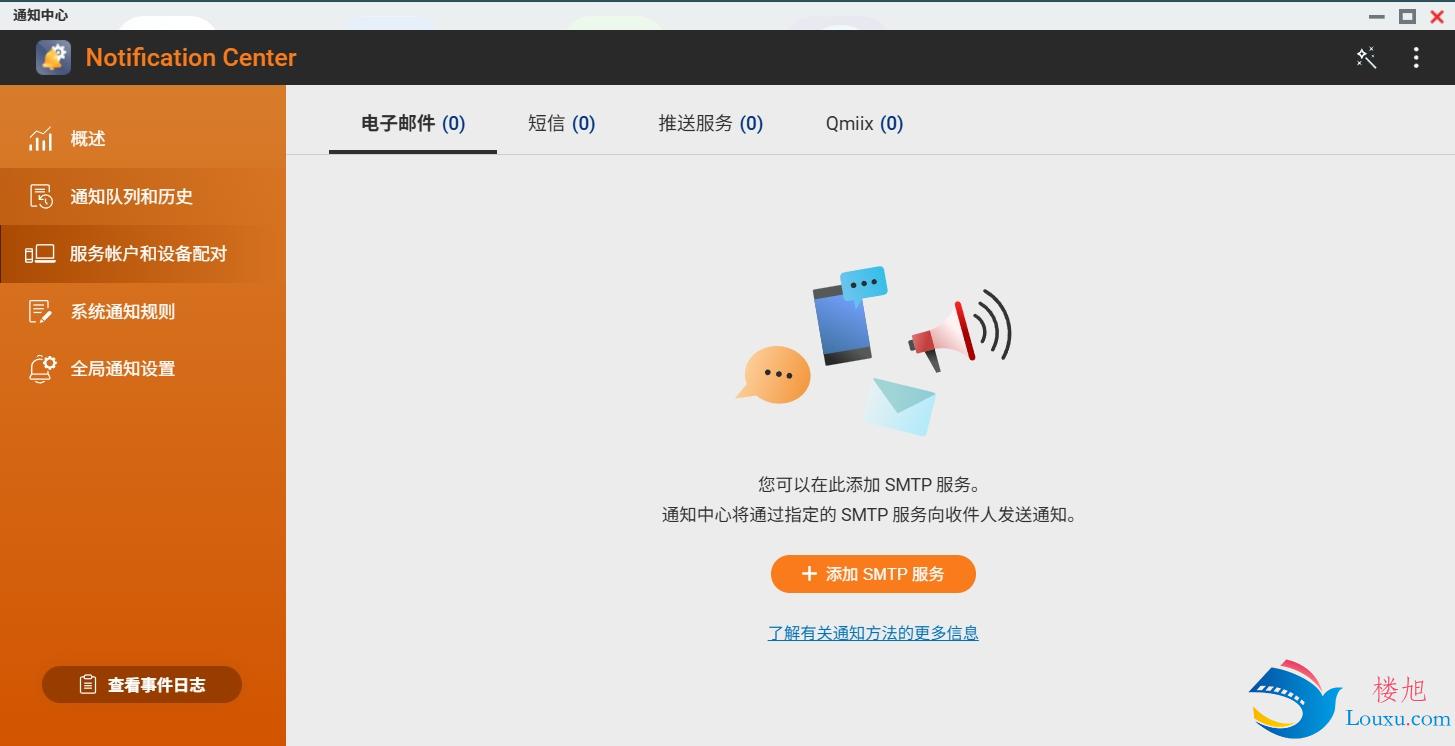Open the setup wizard wand icon
The width and height of the screenshot is (1455, 746).
point(1366,58)
